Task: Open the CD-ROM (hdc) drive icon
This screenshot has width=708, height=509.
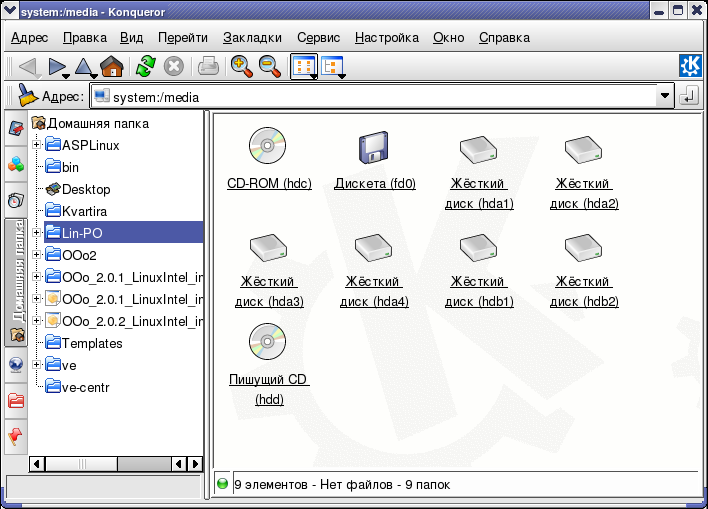Action: coord(268,147)
